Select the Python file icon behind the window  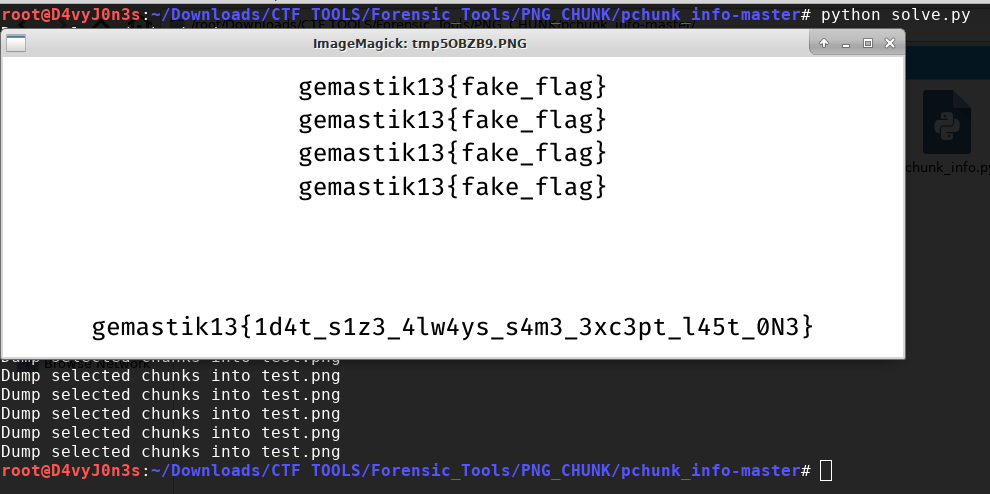tap(946, 123)
